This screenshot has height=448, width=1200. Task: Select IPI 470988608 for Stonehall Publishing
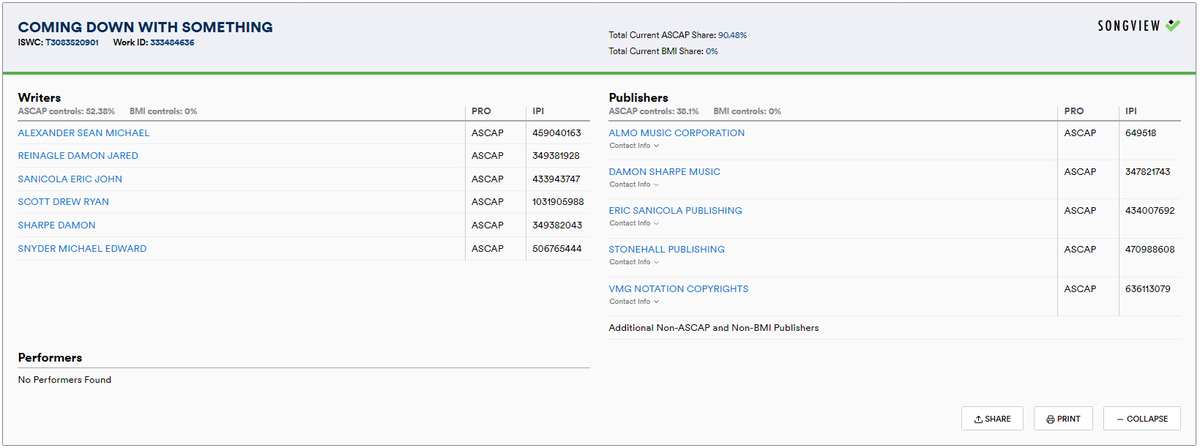point(1150,250)
